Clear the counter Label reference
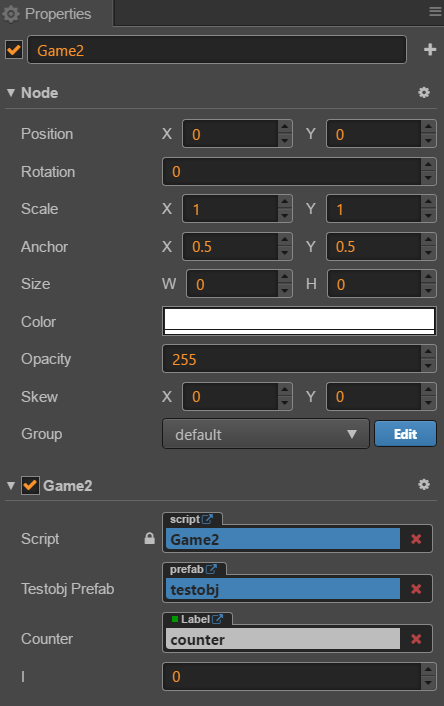 [416, 639]
